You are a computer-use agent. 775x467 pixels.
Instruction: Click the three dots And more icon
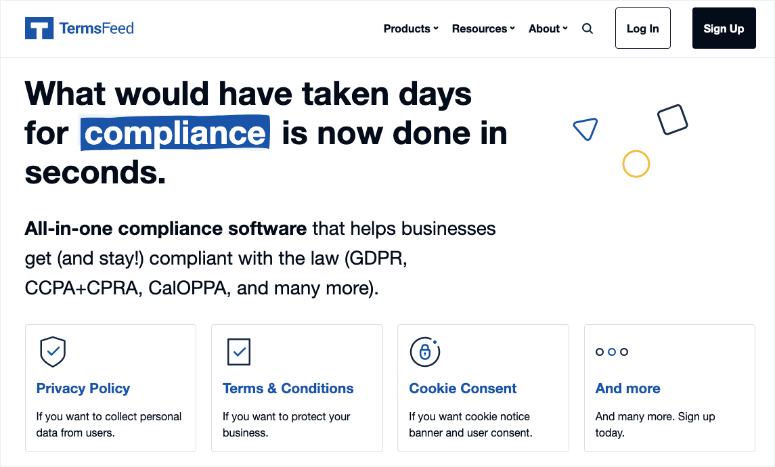pyautogui.click(x=611, y=352)
